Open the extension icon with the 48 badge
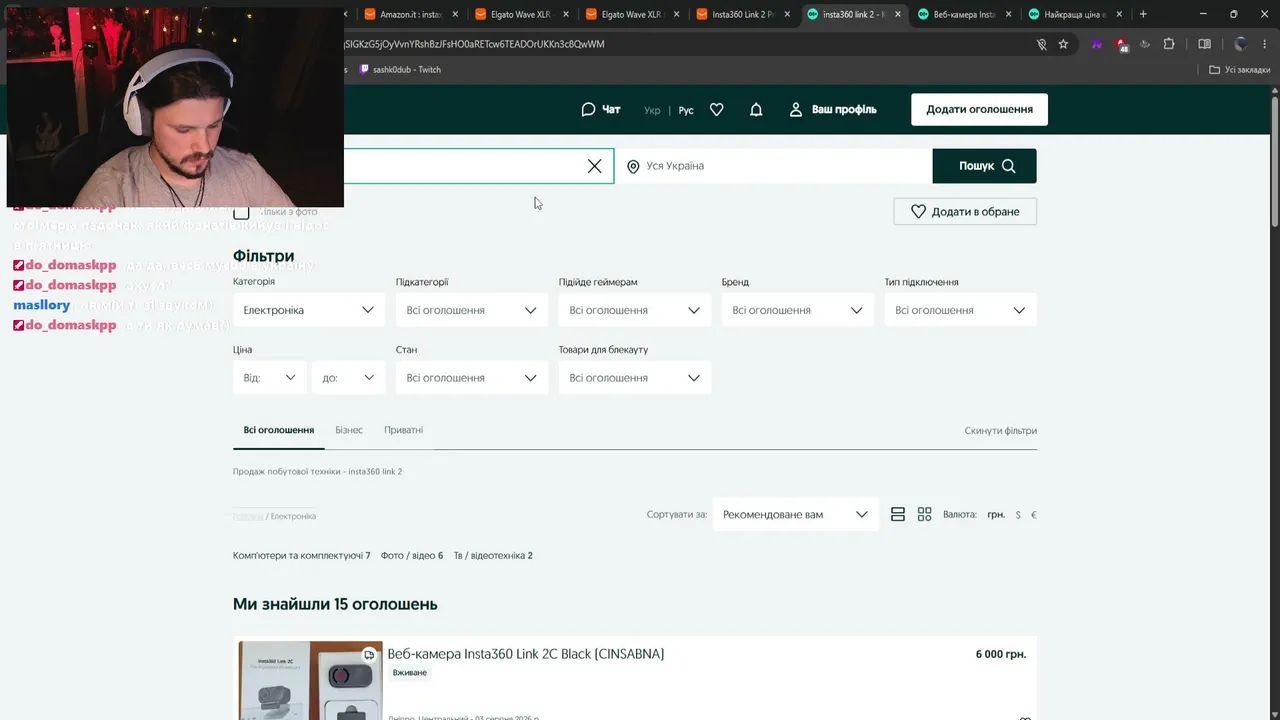This screenshot has height=720, width=1280. coord(1122,44)
